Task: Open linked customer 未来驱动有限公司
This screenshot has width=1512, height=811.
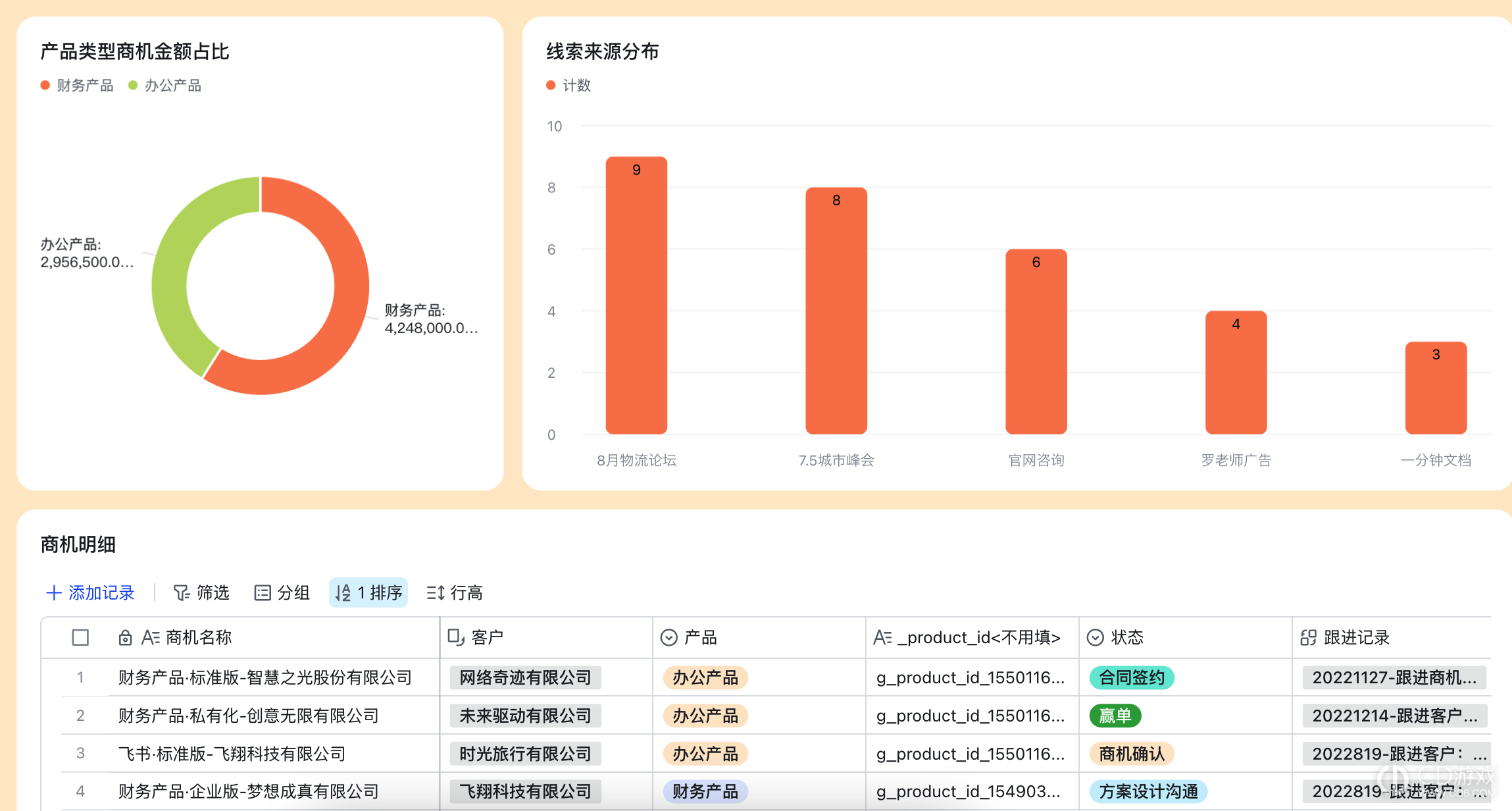Action: pyautogui.click(x=525, y=716)
